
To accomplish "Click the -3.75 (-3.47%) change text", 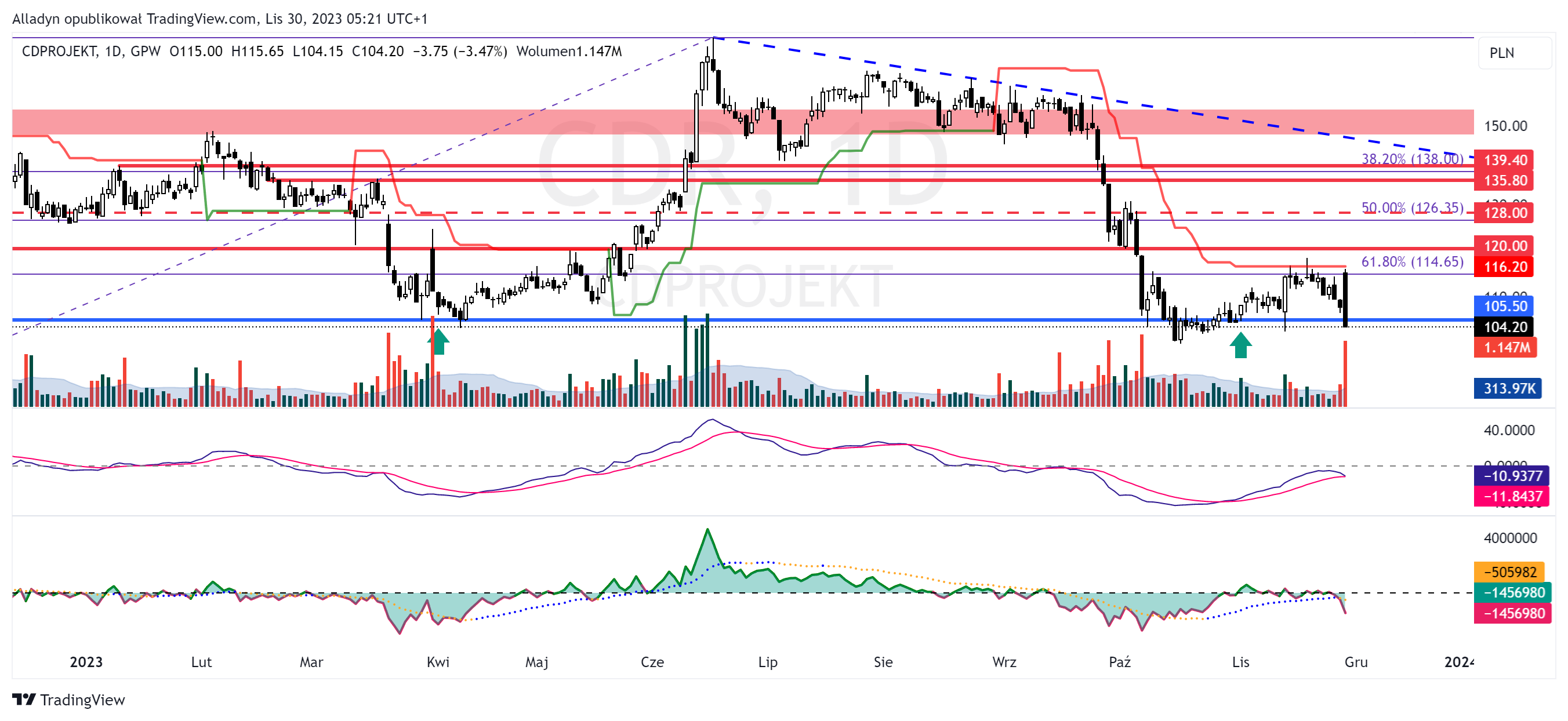I will (x=460, y=52).
